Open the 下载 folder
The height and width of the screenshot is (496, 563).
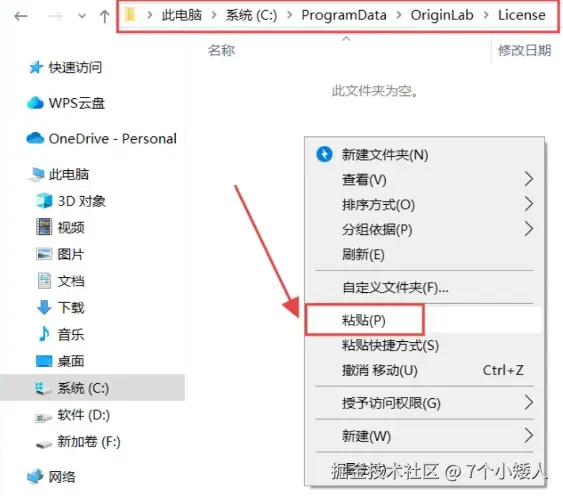point(71,308)
